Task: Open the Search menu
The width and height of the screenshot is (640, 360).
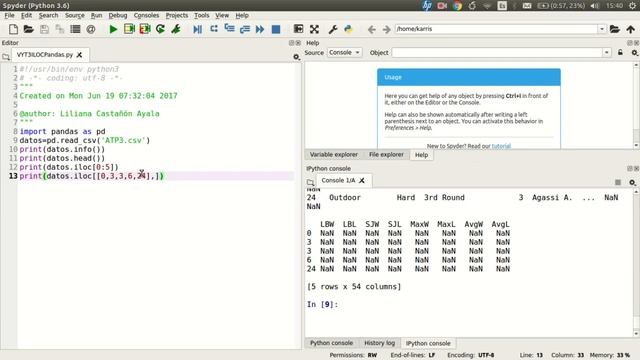Action: click(48, 15)
